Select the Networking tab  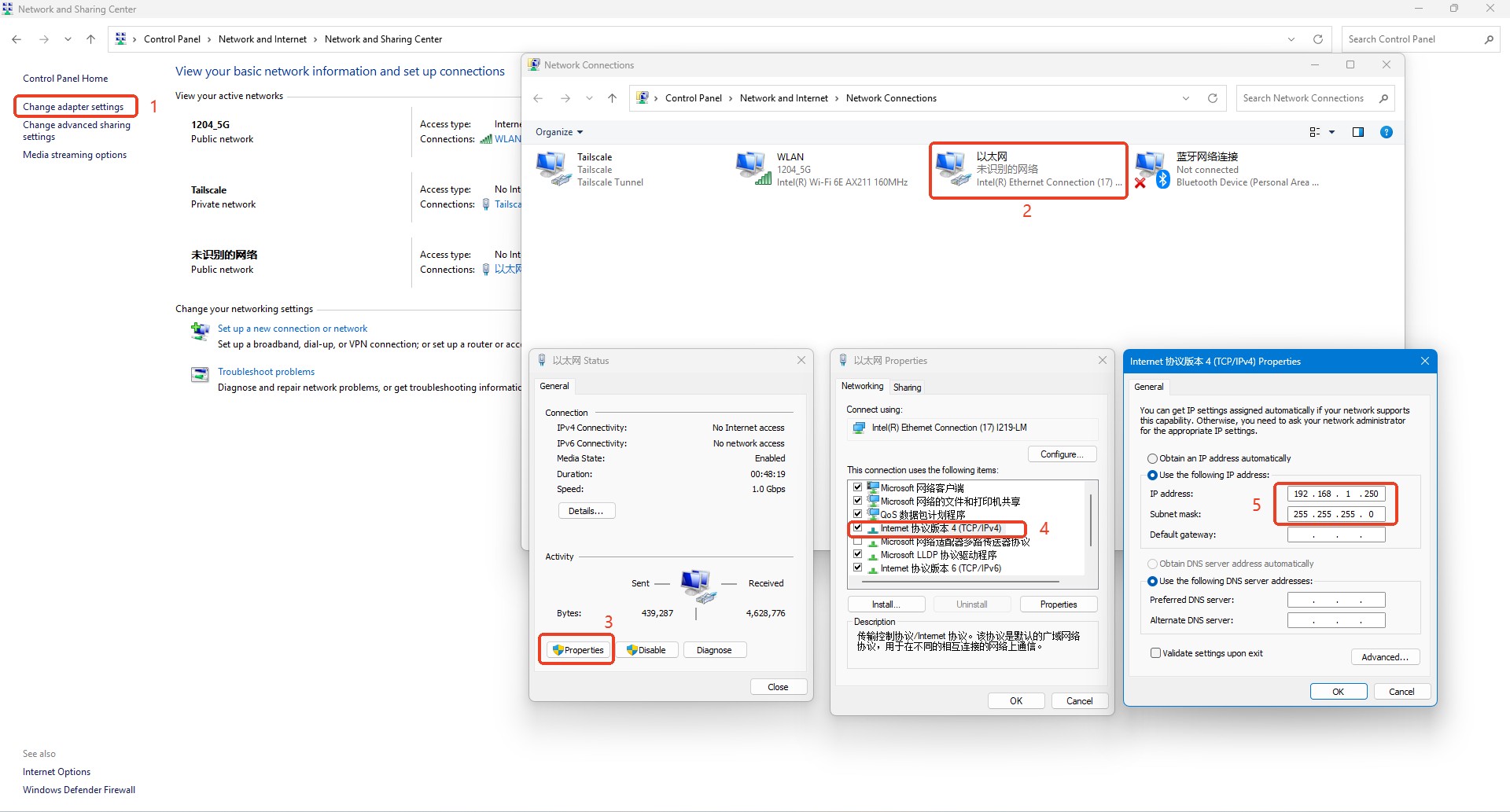click(x=862, y=386)
